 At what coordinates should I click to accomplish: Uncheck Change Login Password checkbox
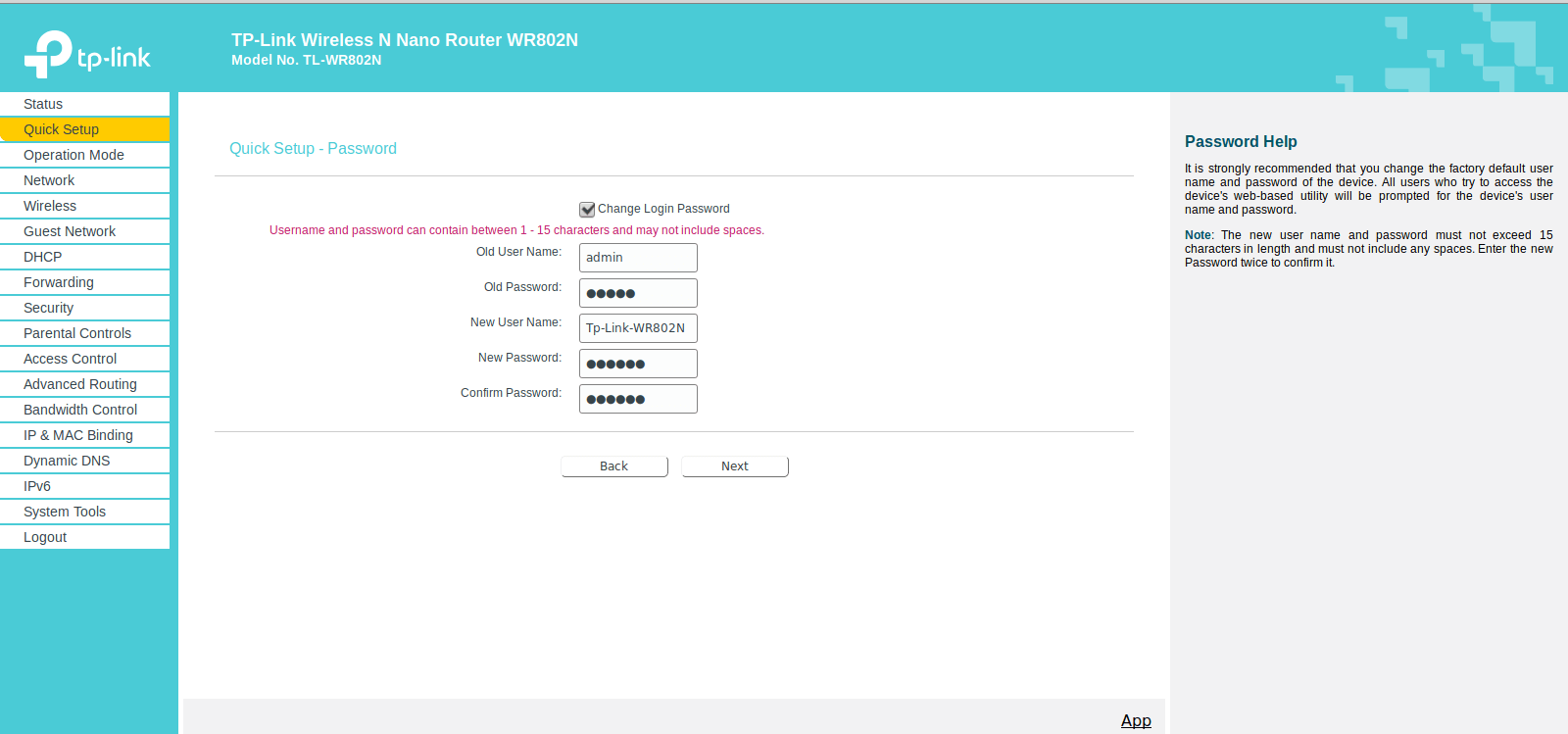[587, 209]
